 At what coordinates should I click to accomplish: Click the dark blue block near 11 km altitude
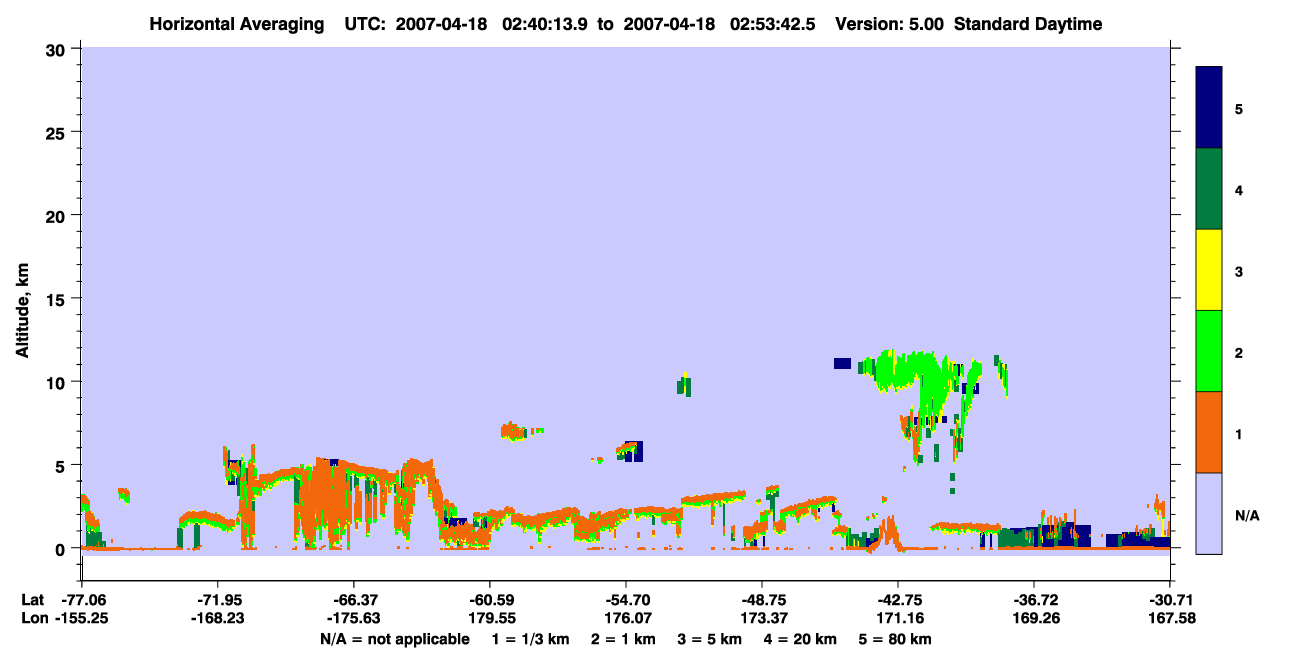pos(842,363)
